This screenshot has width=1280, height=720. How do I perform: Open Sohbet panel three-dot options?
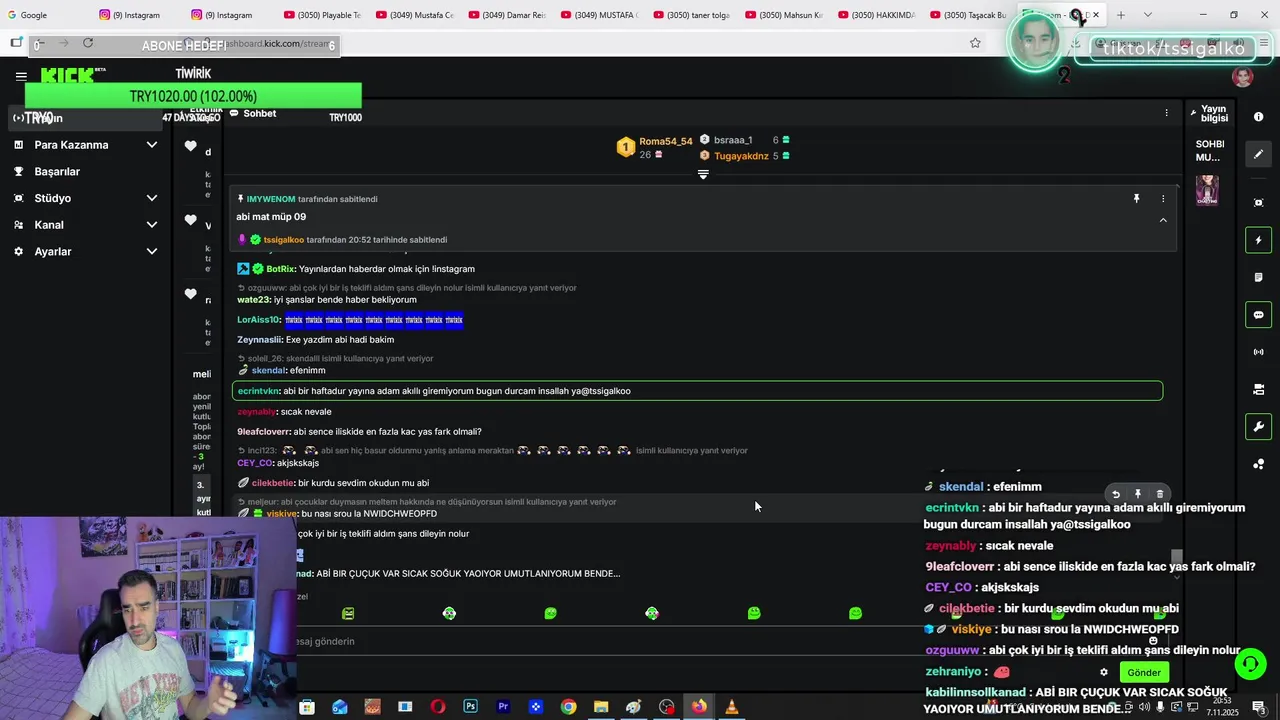1166,113
